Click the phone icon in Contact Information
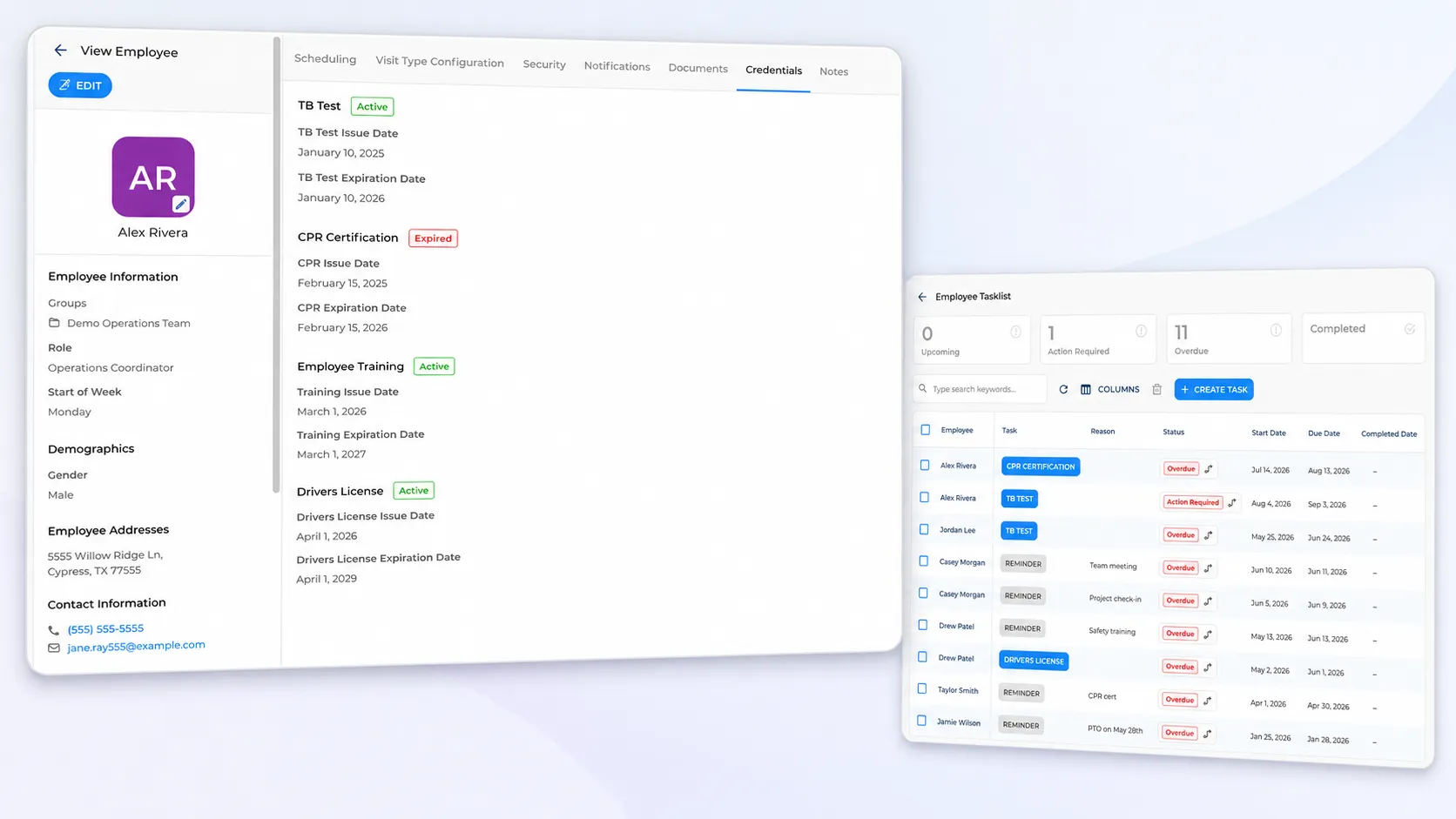 54,630
